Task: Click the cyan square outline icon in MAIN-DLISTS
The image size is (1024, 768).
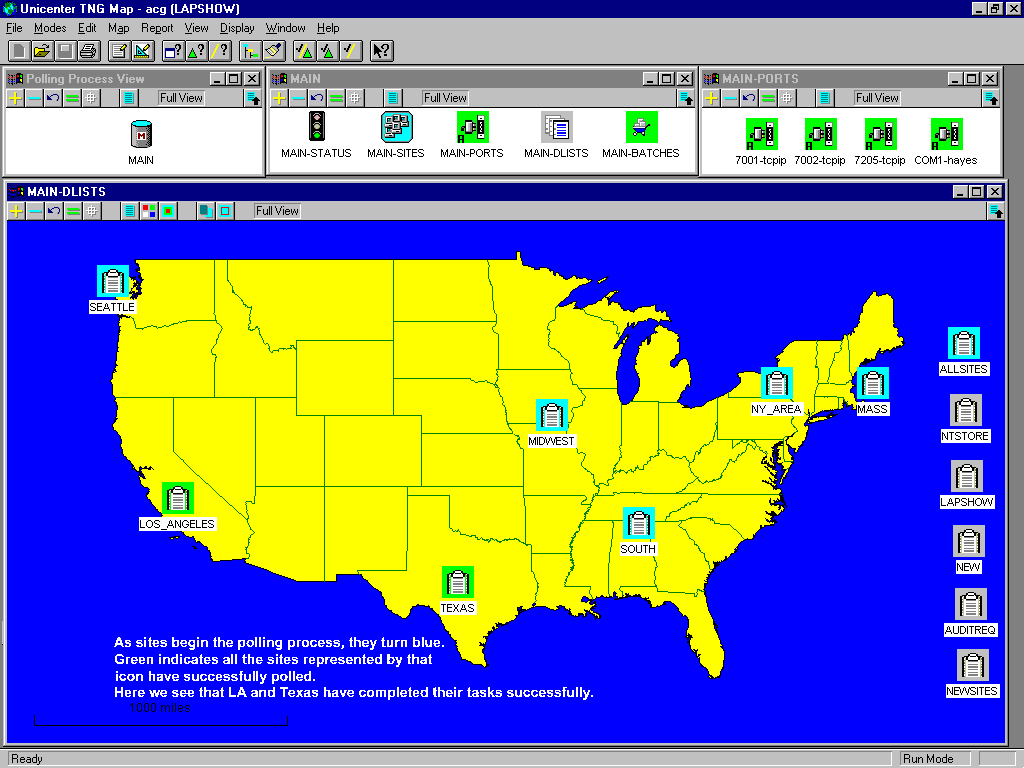Action: pos(225,211)
